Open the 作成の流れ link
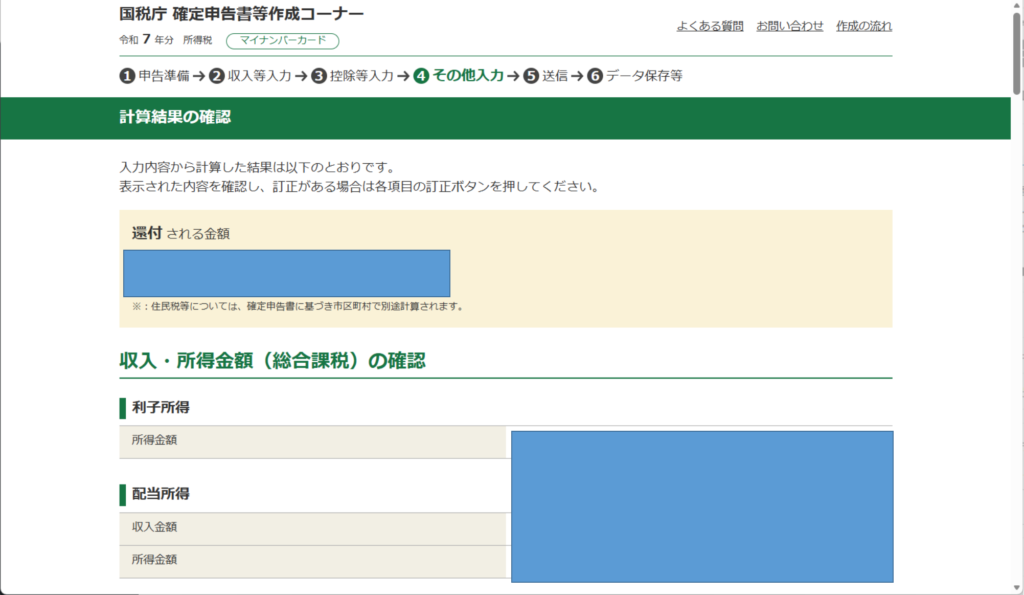 pyautogui.click(x=863, y=26)
